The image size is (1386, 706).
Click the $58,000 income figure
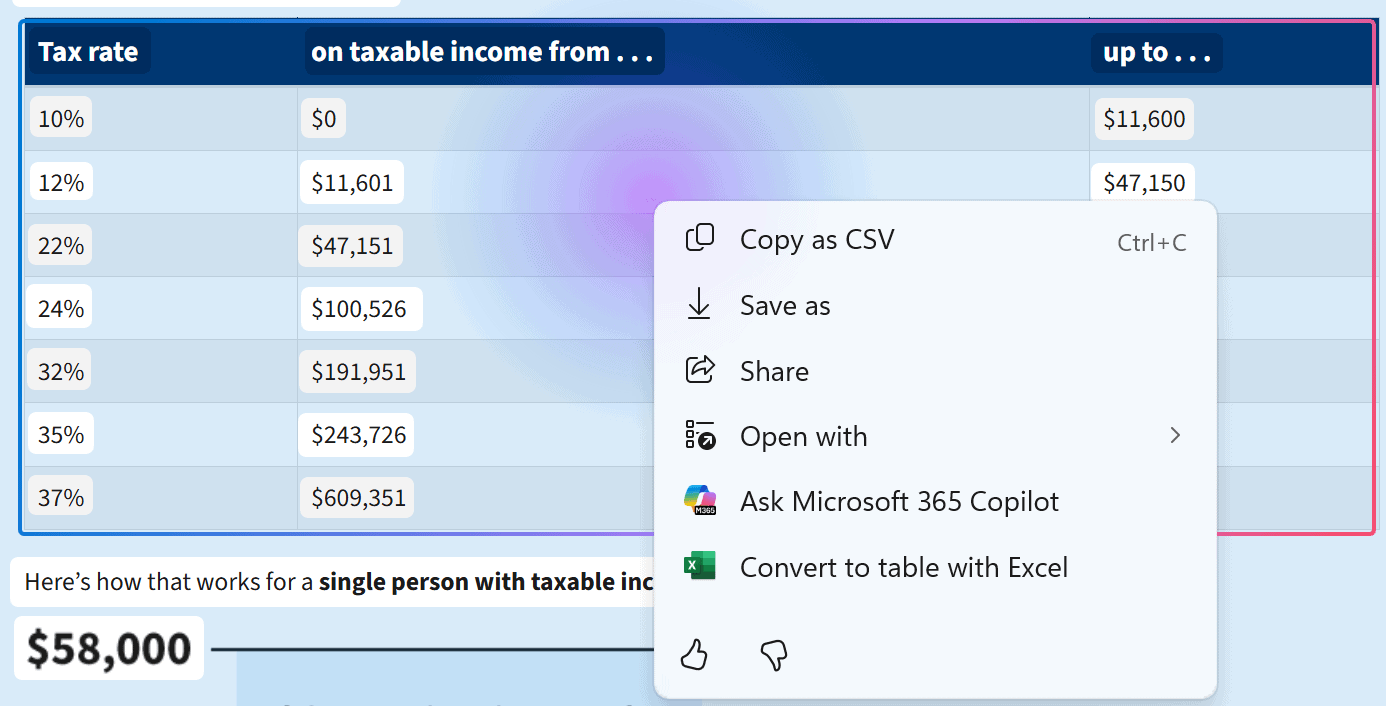108,648
